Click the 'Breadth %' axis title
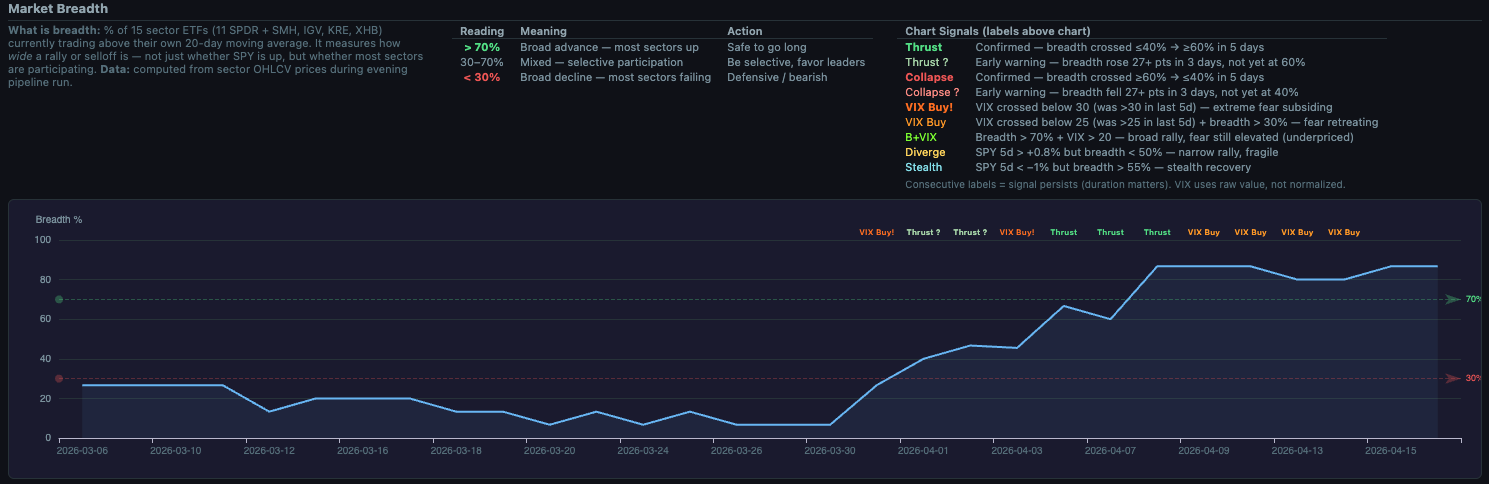Screen dimensions: 1489x484 pos(59,219)
